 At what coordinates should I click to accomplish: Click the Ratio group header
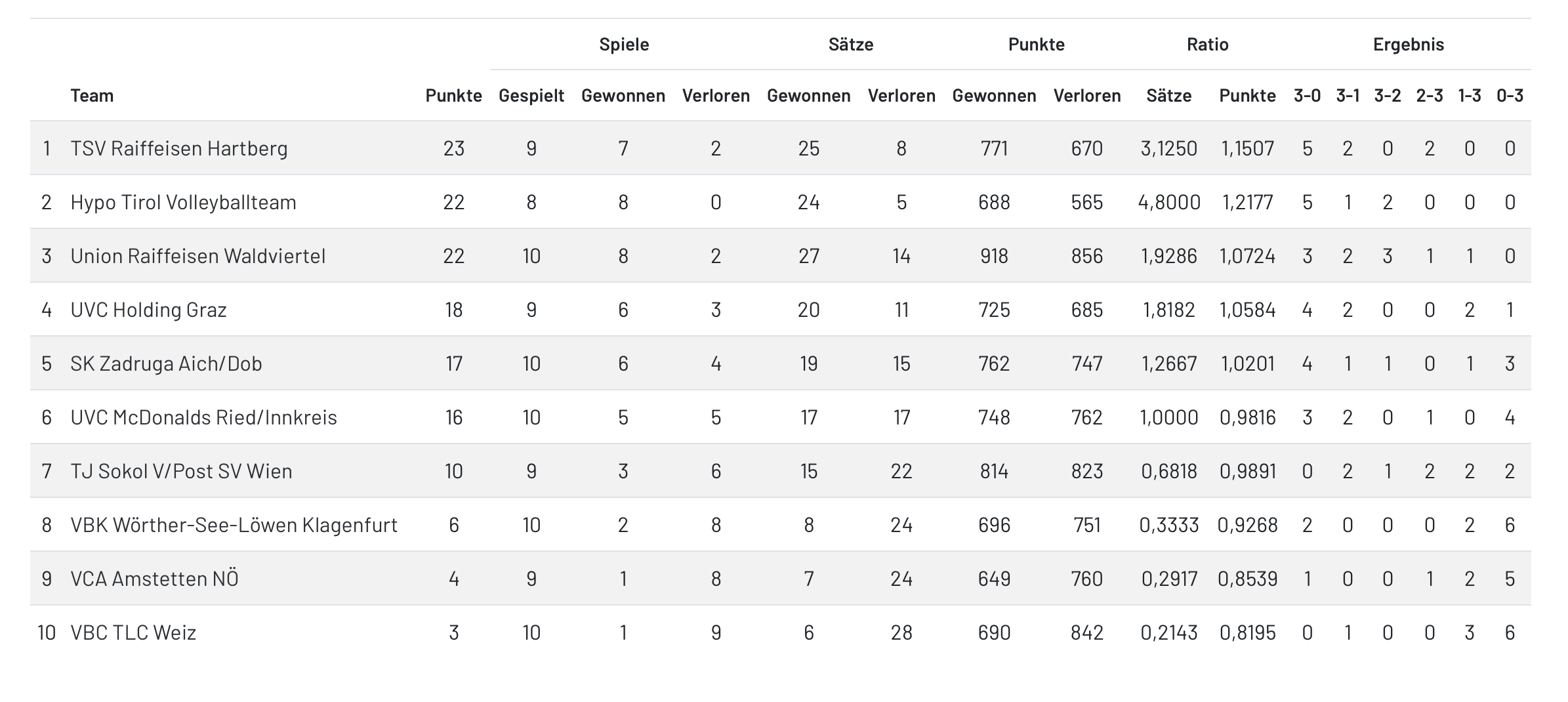point(1208,45)
